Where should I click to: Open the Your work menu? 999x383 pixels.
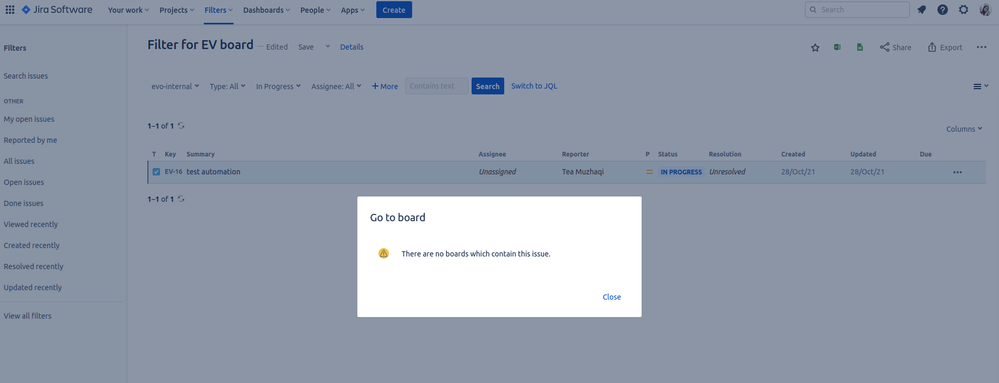tap(128, 10)
